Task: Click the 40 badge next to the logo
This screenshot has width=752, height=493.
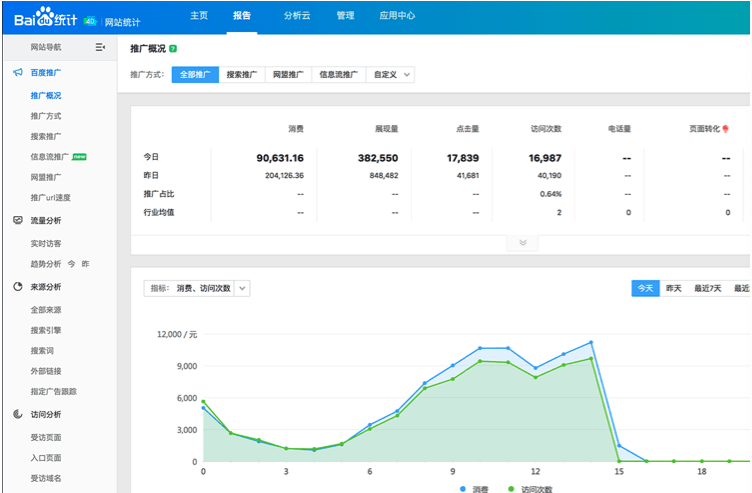Action: [90, 21]
